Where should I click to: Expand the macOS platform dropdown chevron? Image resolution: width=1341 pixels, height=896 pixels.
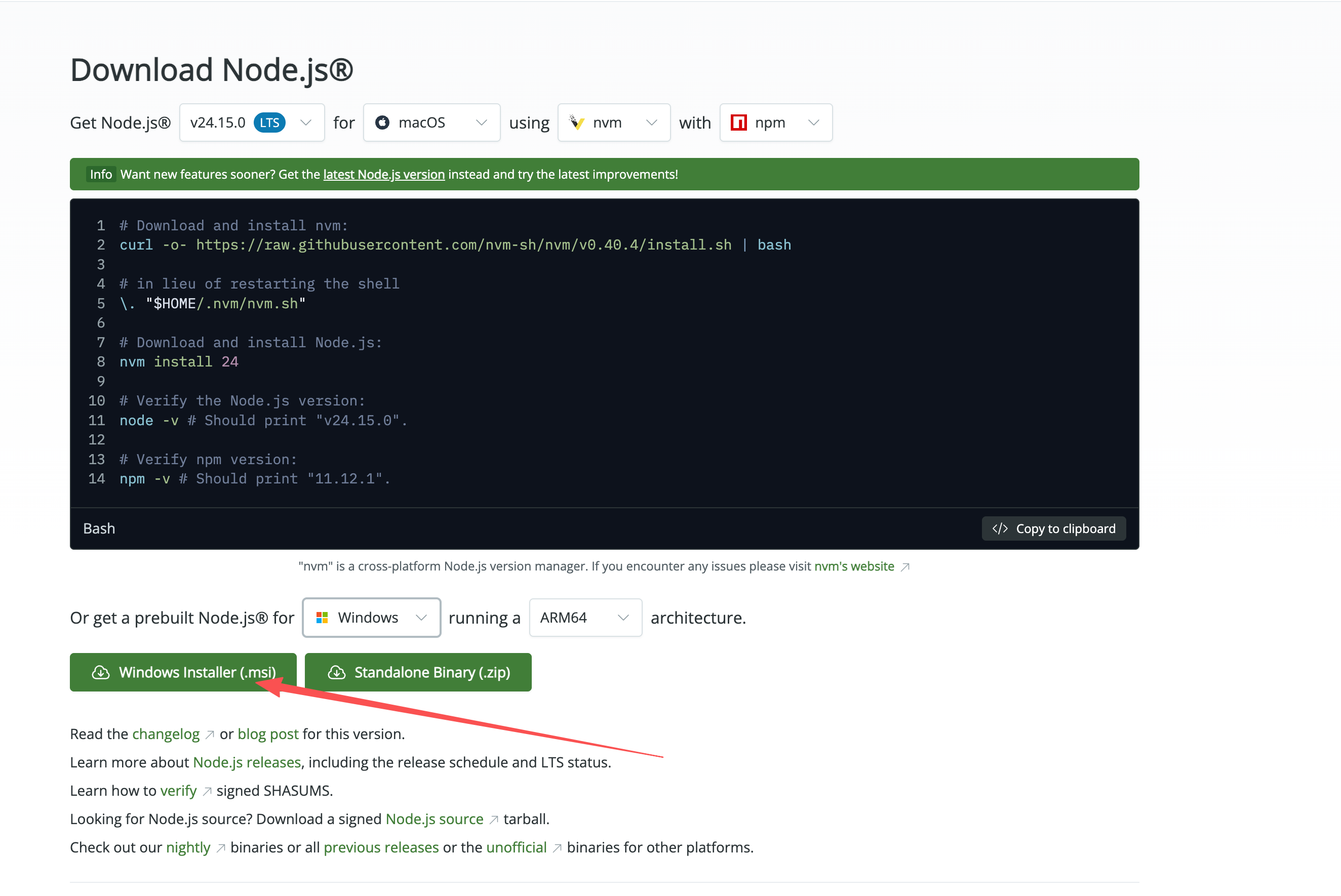tap(481, 123)
